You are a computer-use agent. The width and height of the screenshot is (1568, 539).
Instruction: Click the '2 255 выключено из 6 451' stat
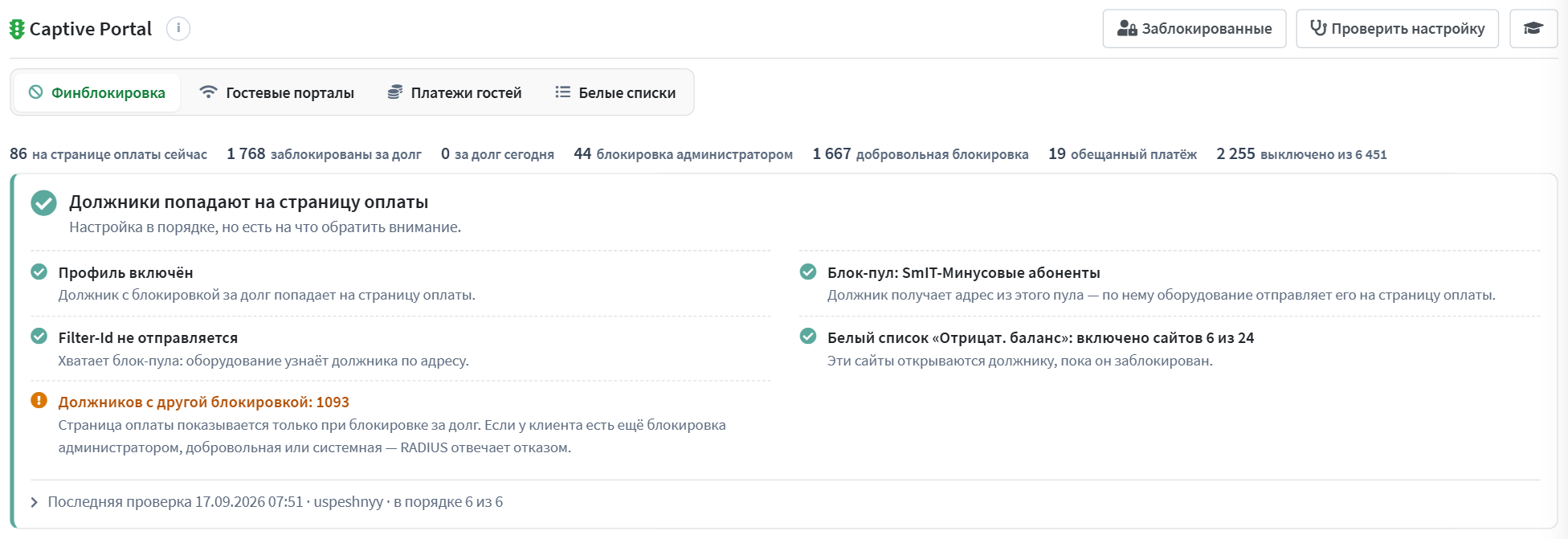pyautogui.click(x=1301, y=154)
